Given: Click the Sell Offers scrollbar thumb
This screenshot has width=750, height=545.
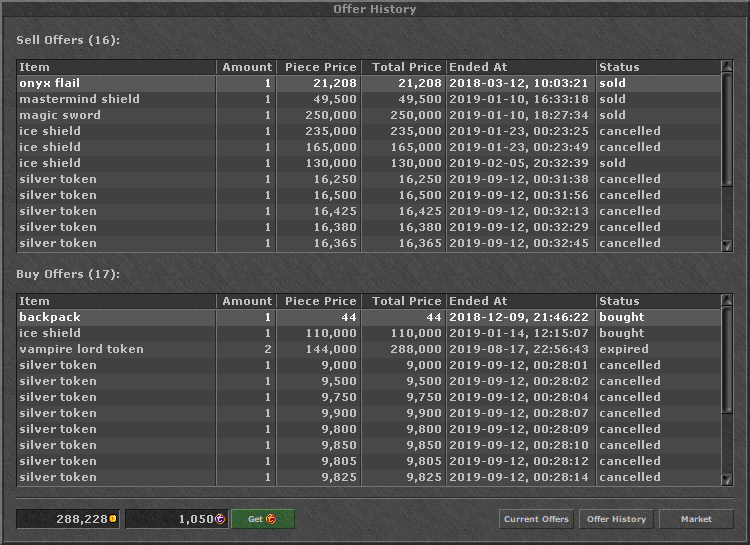Looking at the screenshot, I should tap(727, 129).
